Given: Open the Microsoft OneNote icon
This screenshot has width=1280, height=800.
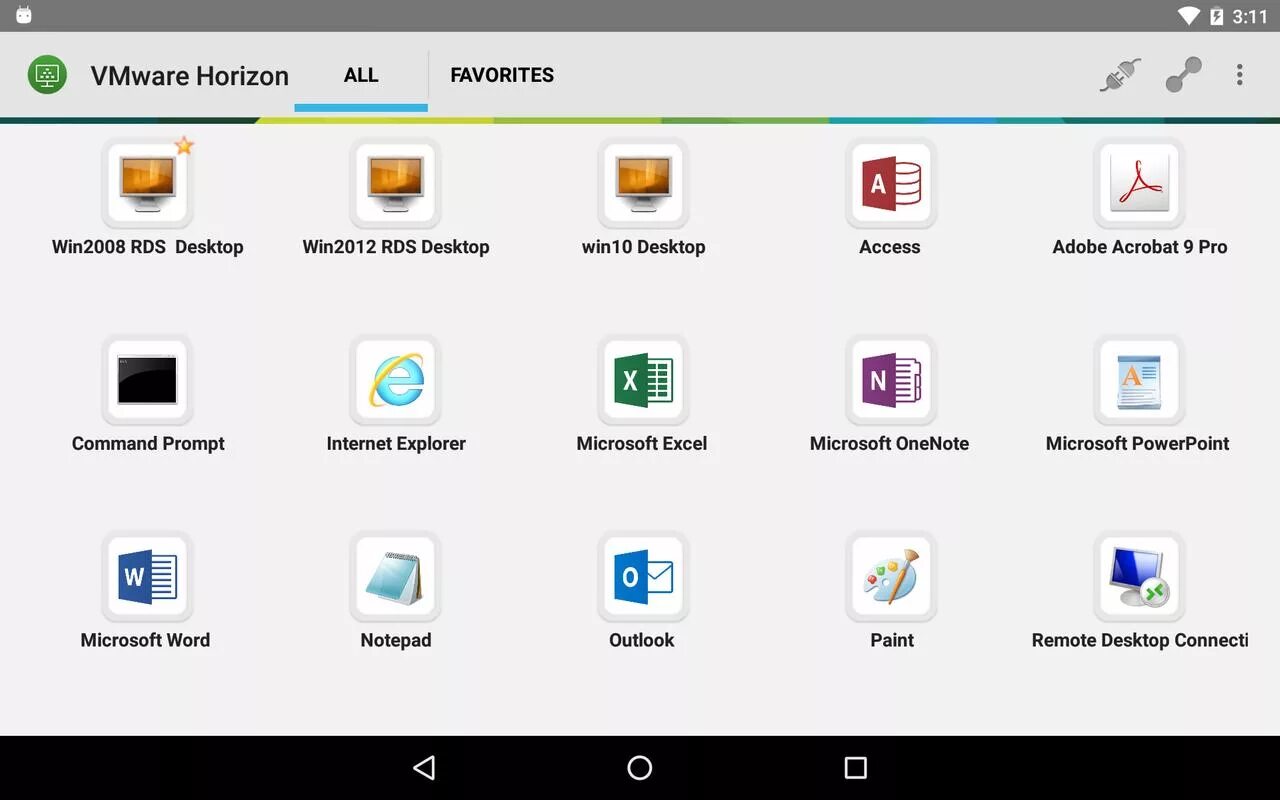Looking at the screenshot, I should [891, 380].
